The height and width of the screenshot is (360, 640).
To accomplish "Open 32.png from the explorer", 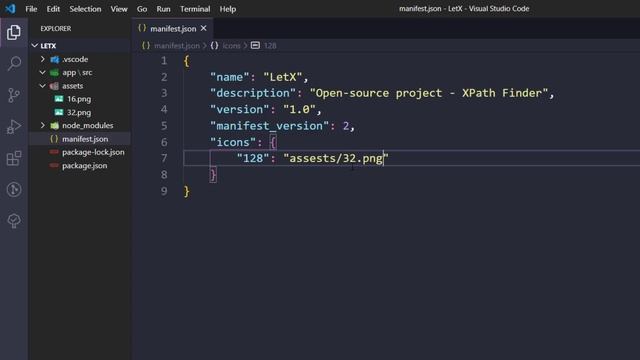I will (x=79, y=112).
